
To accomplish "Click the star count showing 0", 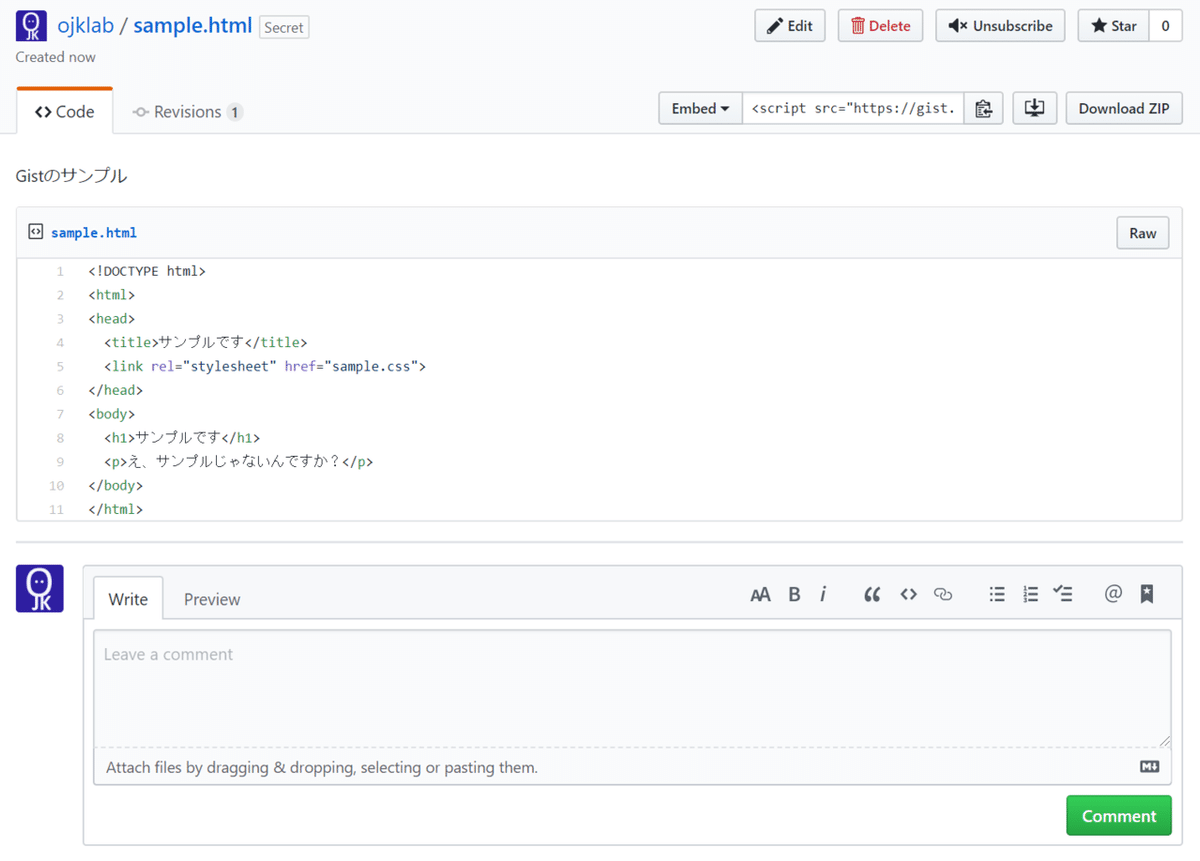I will tap(1165, 26).
